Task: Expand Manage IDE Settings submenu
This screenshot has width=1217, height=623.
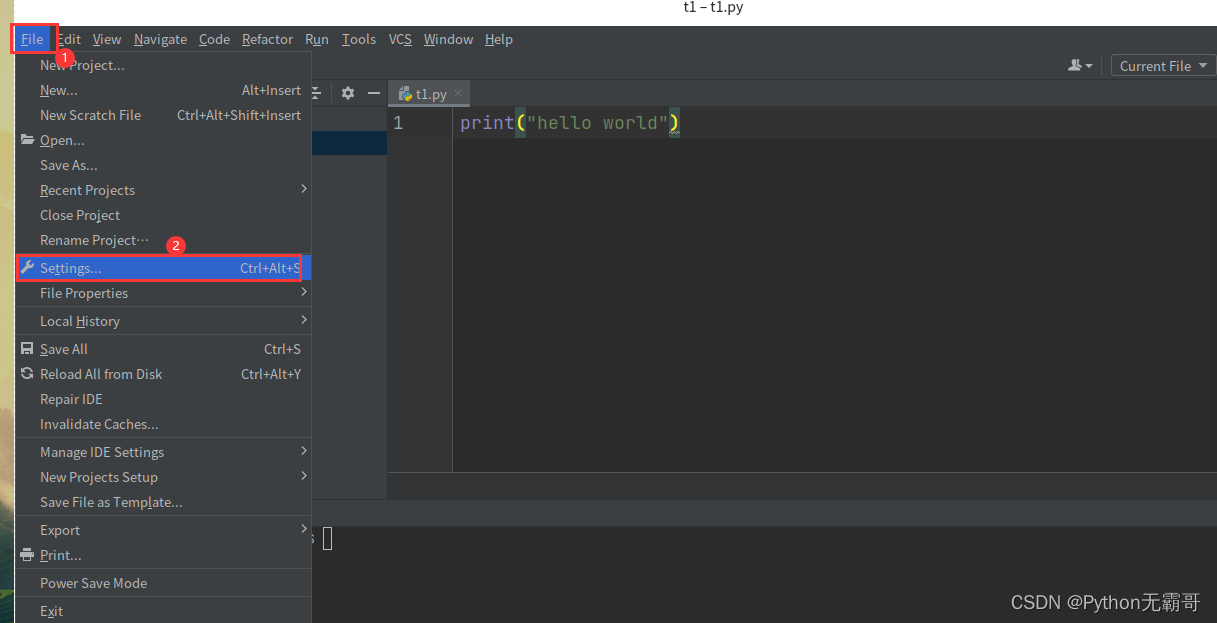Action: tap(163, 452)
